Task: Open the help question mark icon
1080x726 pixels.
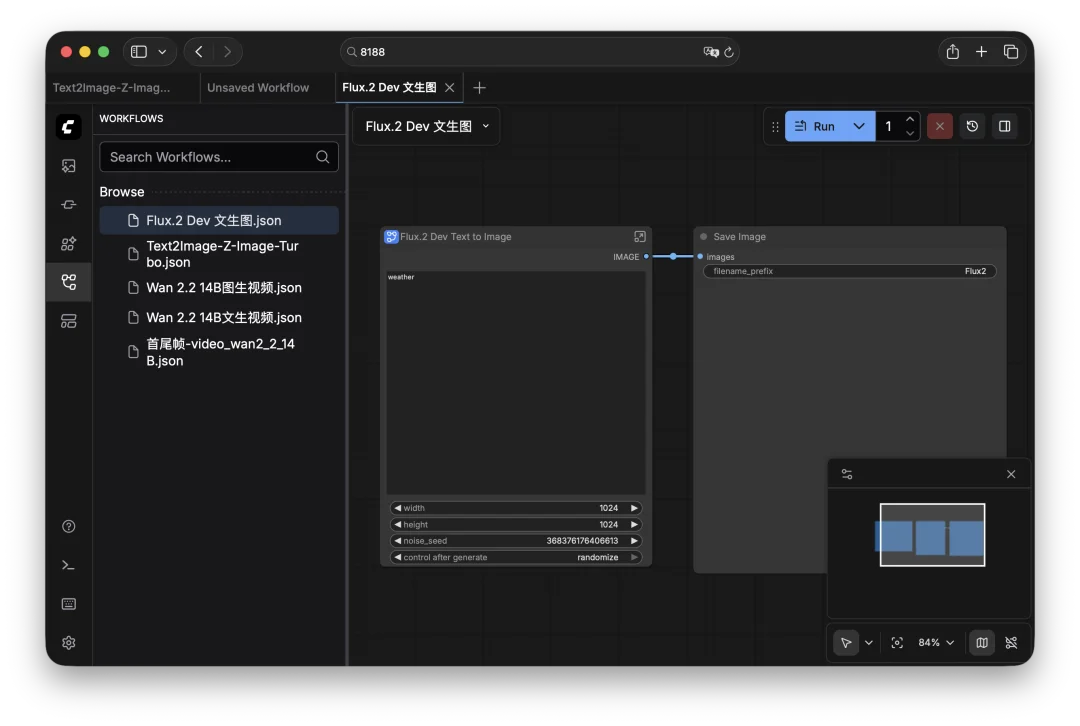Action: pyautogui.click(x=68, y=527)
